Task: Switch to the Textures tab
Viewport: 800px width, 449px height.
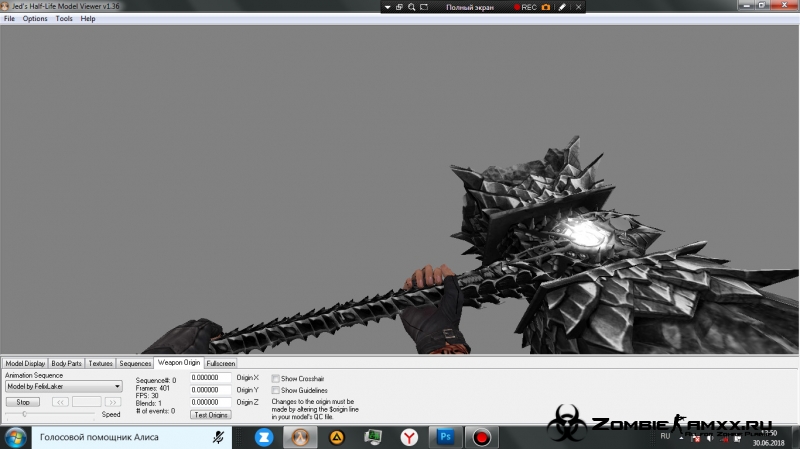Action: (101, 363)
